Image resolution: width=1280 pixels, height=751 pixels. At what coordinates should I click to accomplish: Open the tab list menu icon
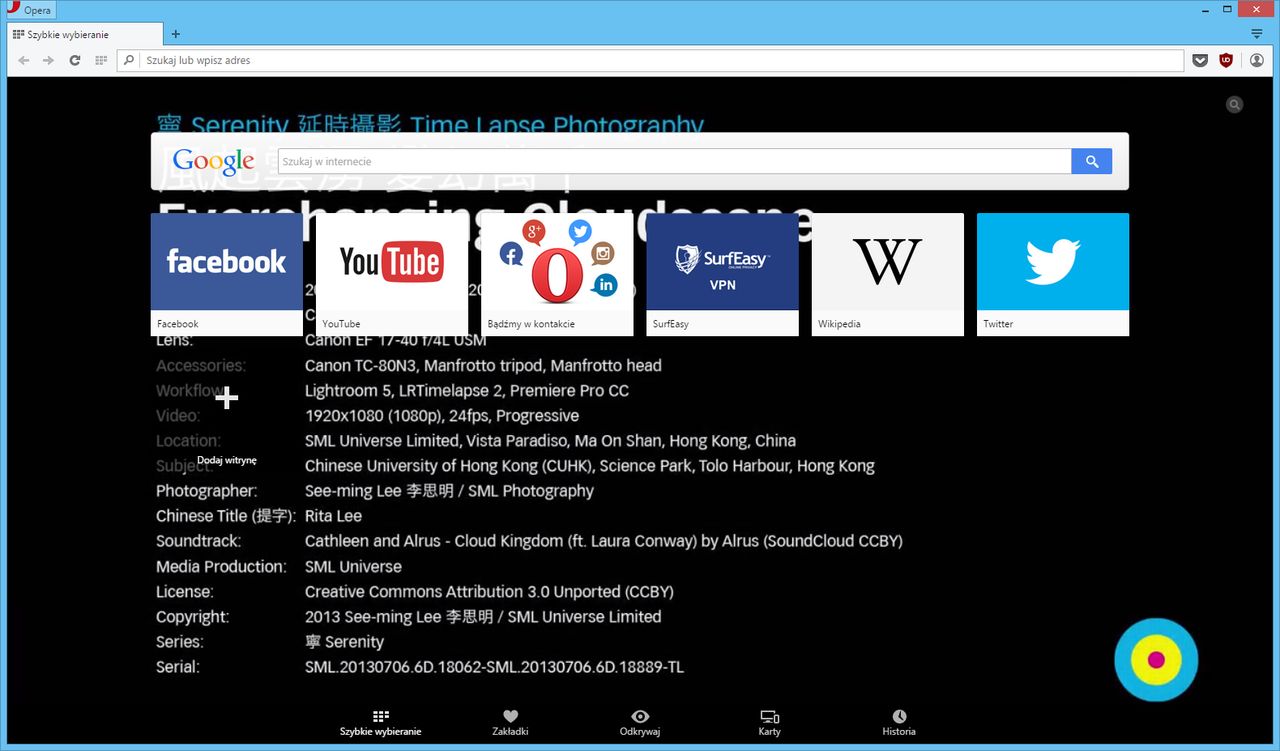(1257, 34)
